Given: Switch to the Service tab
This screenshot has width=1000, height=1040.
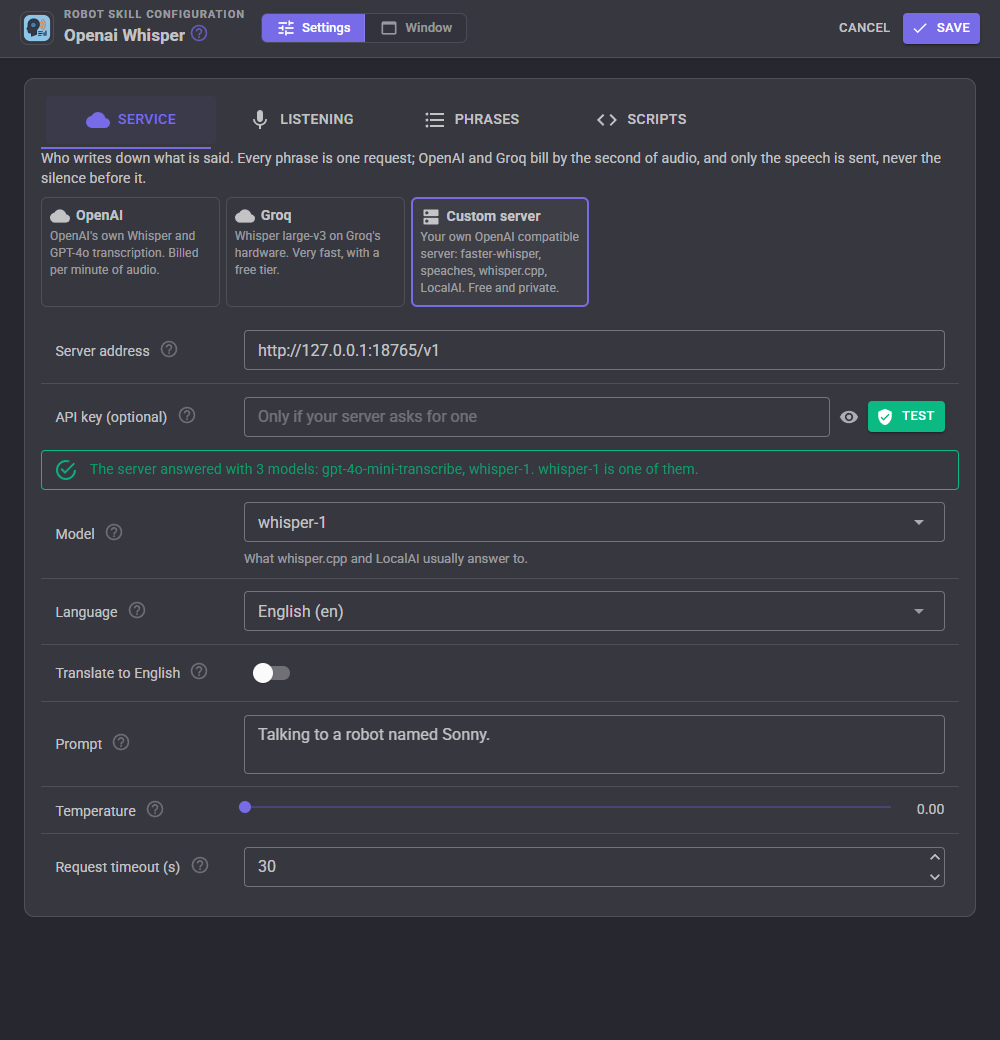Looking at the screenshot, I should tap(131, 120).
